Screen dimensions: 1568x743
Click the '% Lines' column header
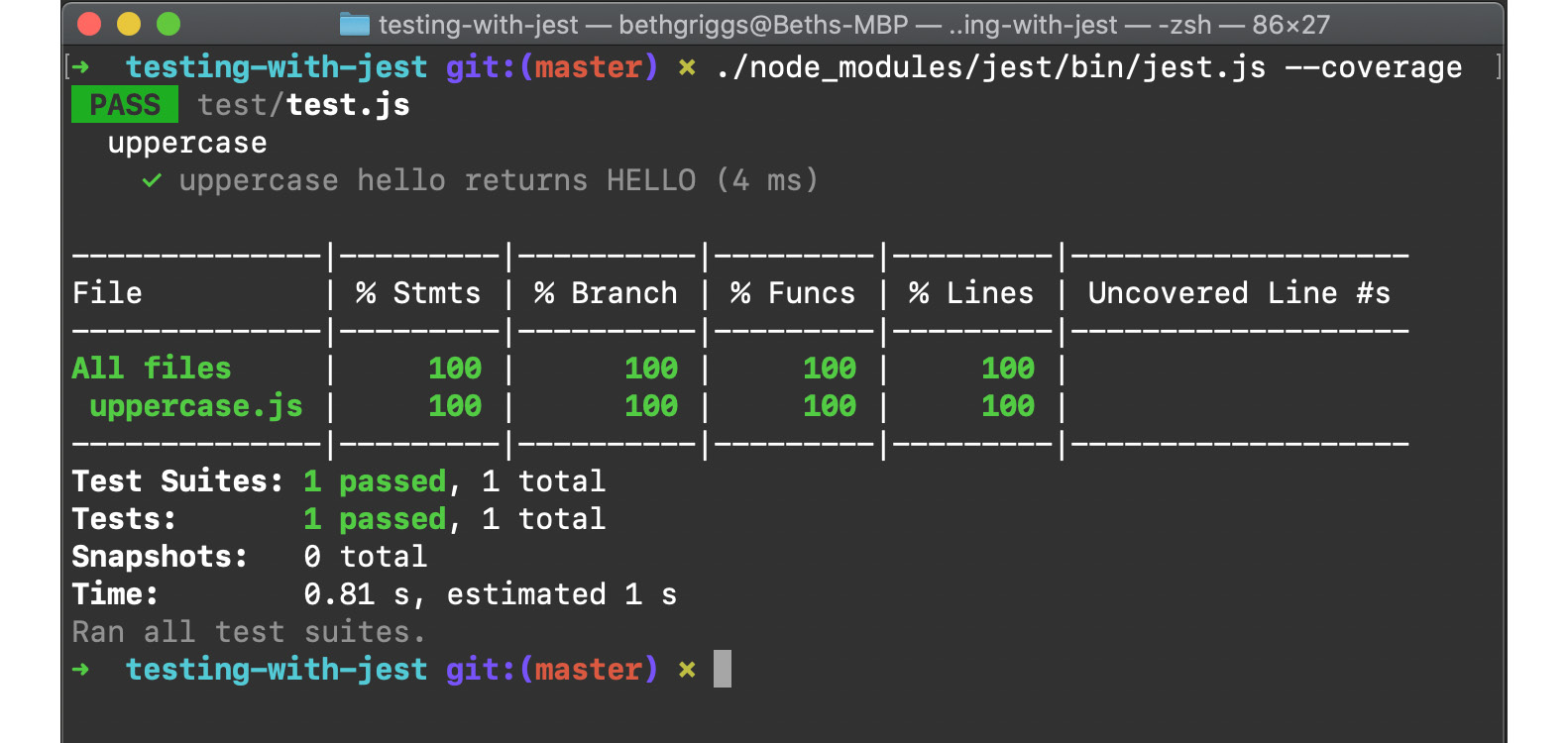click(x=971, y=293)
